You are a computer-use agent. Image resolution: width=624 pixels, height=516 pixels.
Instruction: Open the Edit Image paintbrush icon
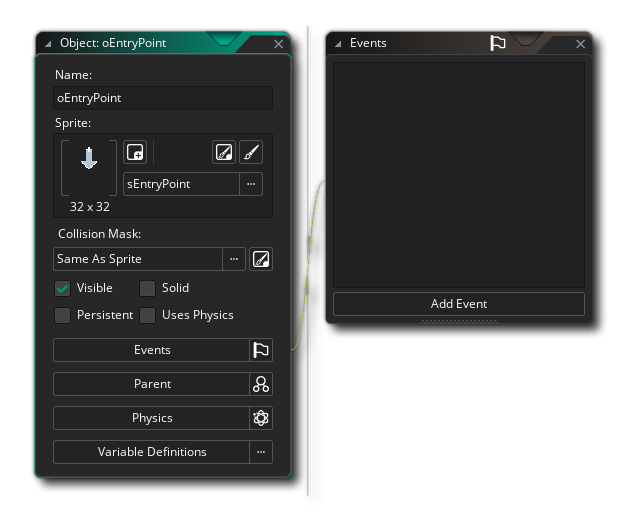pyautogui.click(x=251, y=152)
